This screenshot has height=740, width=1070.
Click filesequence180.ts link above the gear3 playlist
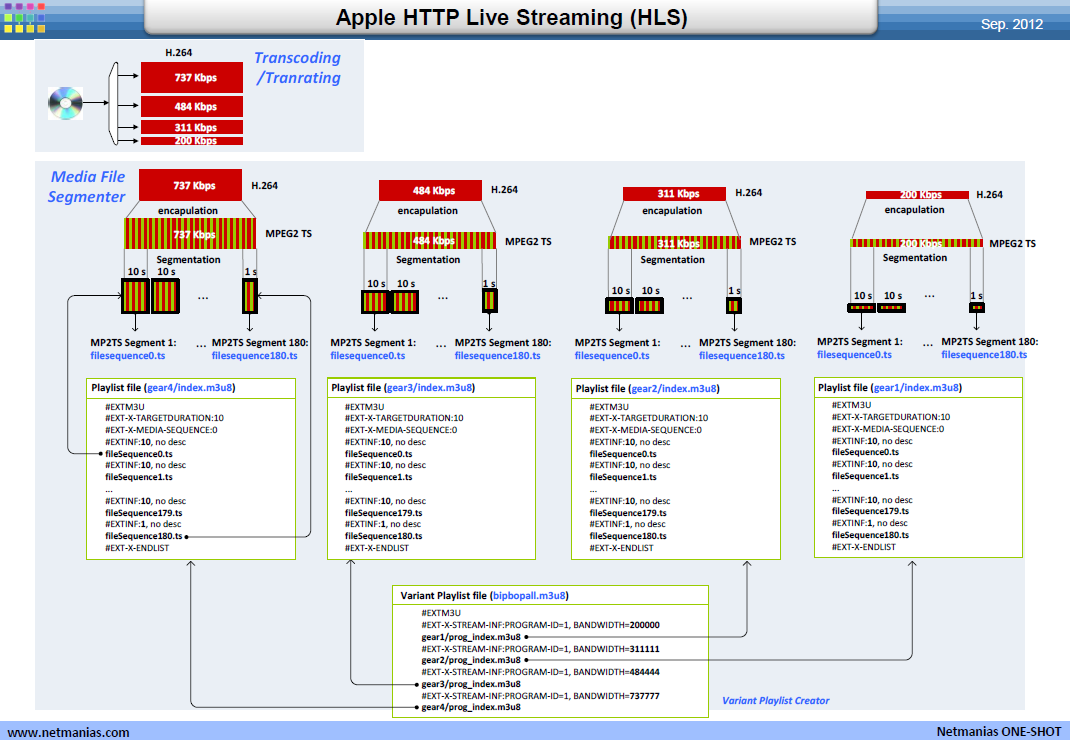tap(497, 356)
